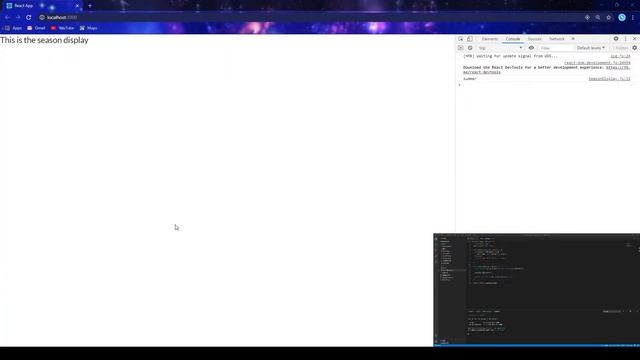Screen dimensions: 640x360
Task: Open the Apps bookmark
Action: click(13, 28)
